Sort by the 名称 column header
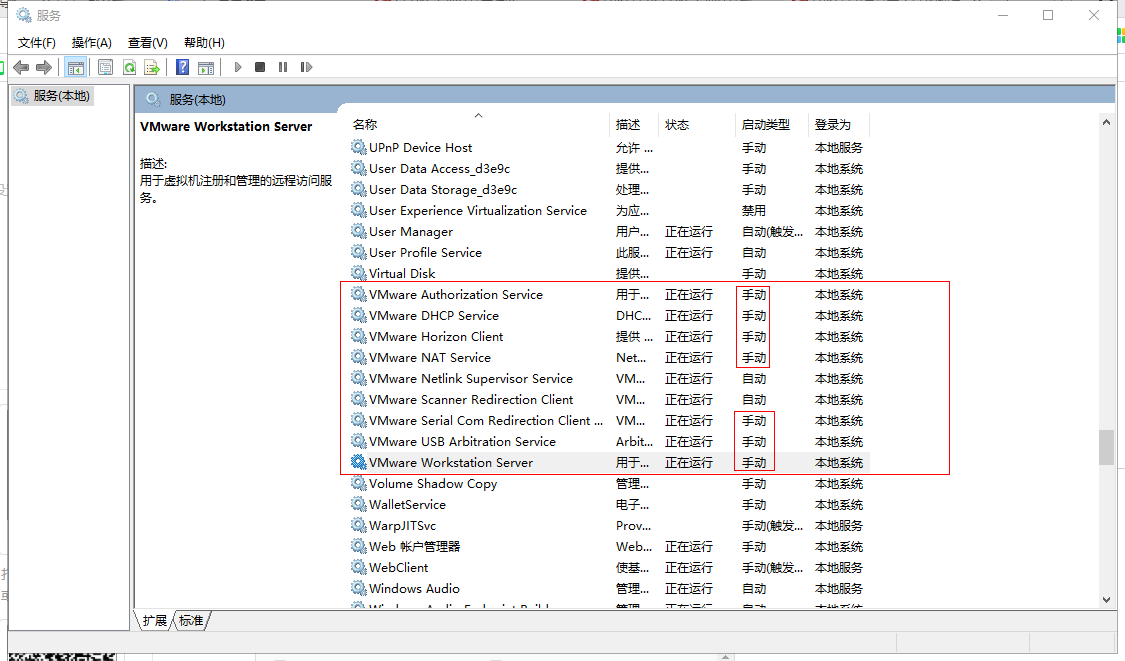Screen dimensions: 1125x661 coord(479,125)
